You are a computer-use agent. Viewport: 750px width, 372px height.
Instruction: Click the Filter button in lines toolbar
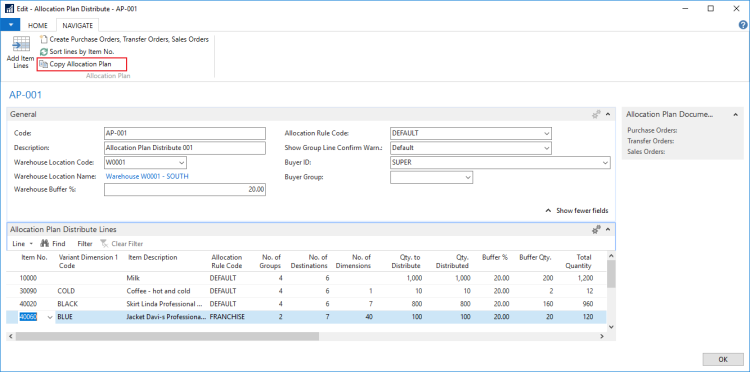(x=85, y=243)
